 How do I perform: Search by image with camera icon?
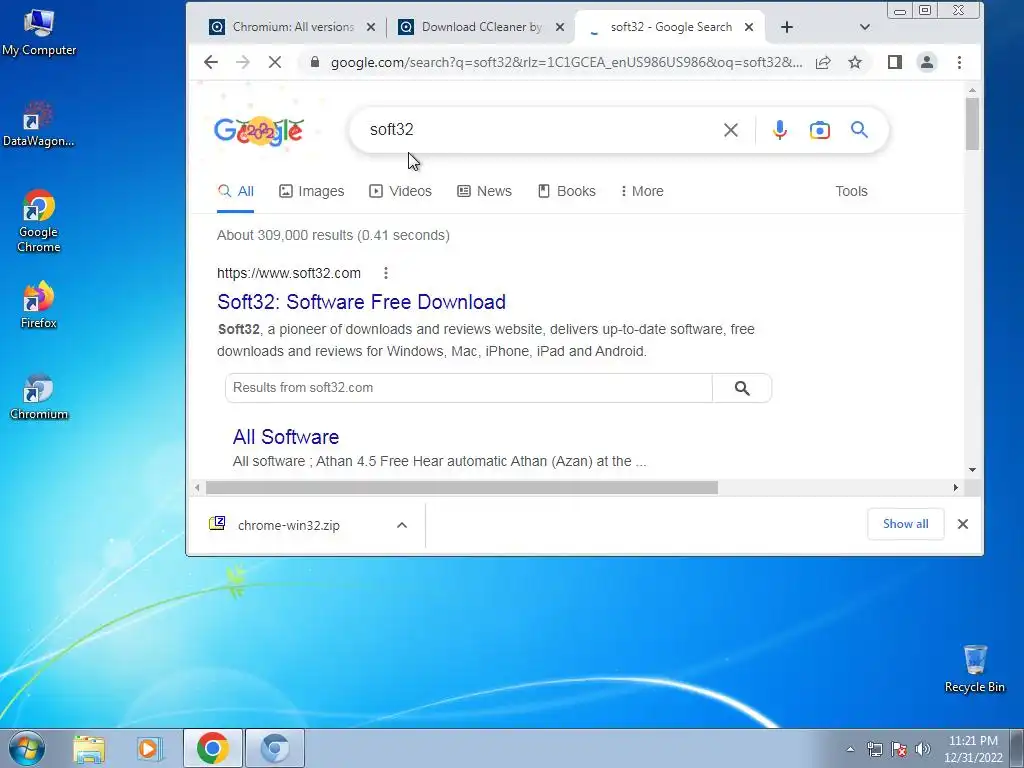click(x=820, y=130)
